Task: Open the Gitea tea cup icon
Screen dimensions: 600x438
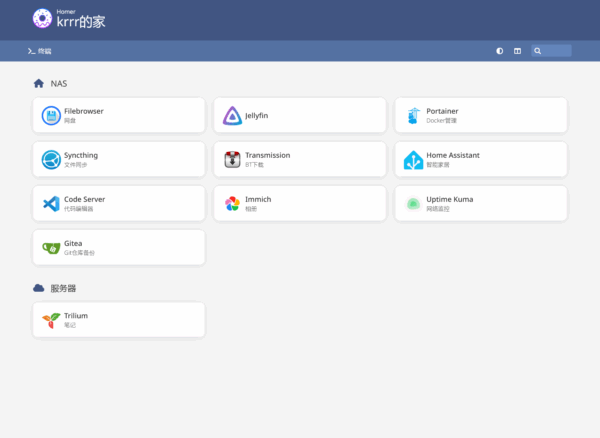Action: [51, 247]
